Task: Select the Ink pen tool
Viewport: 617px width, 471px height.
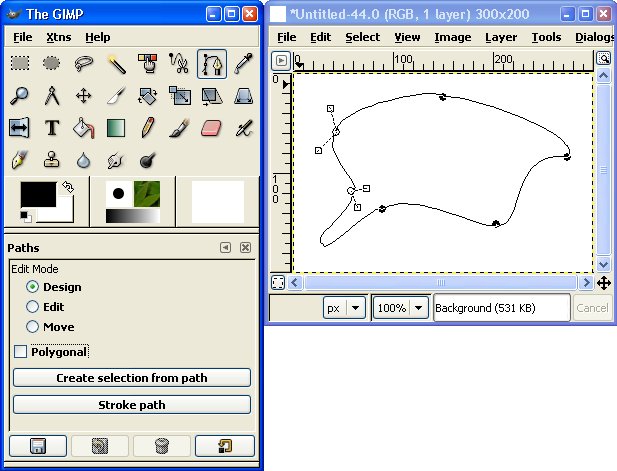Action: (x=20, y=160)
